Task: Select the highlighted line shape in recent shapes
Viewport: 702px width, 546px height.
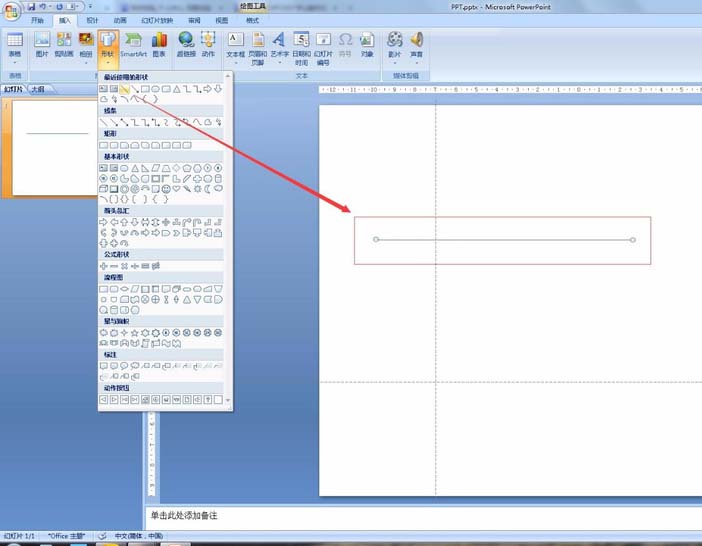Action: click(125, 89)
